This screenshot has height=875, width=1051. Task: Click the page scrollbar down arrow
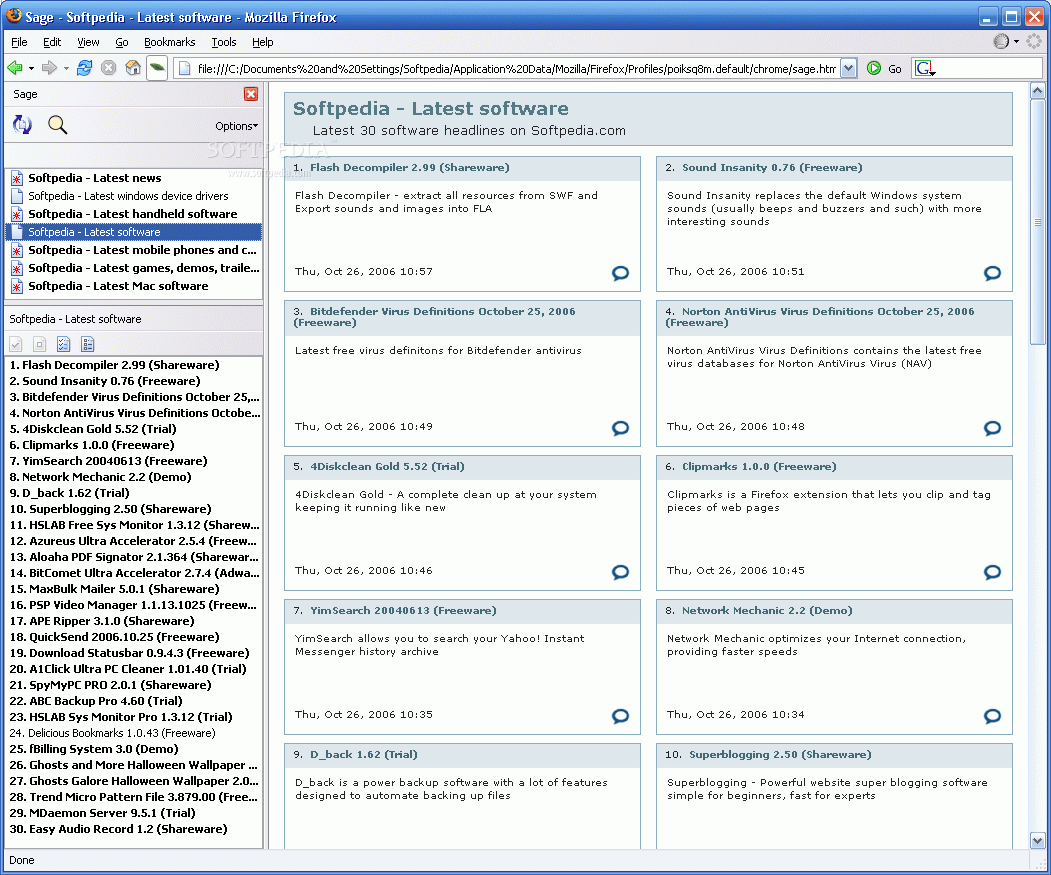[x=1038, y=840]
